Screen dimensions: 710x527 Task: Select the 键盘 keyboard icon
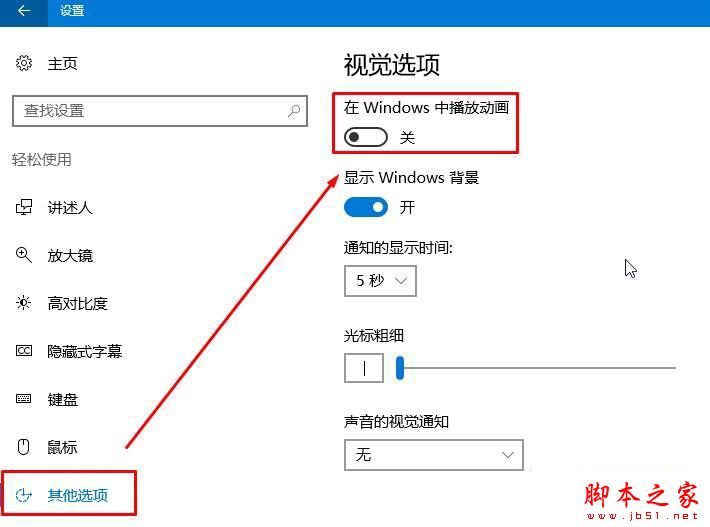pyautogui.click(x=24, y=399)
